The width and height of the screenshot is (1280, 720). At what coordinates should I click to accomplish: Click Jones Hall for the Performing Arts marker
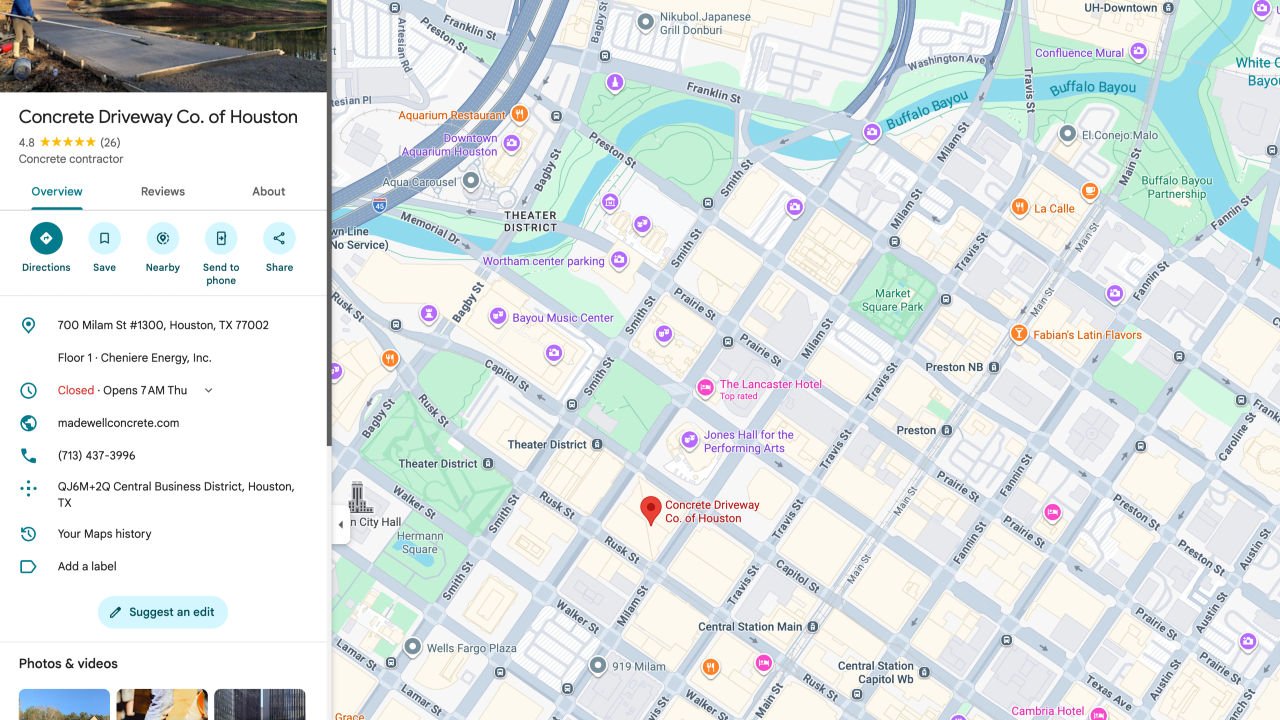pyautogui.click(x=689, y=439)
